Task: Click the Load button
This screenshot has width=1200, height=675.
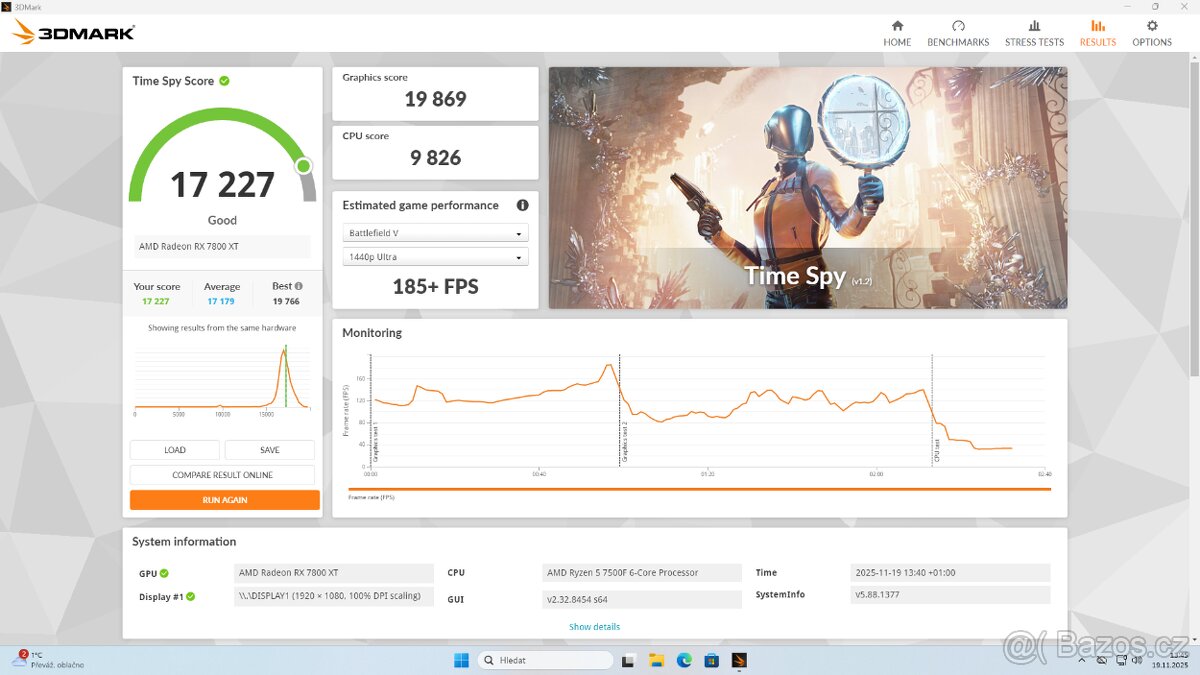Action: 174,449
